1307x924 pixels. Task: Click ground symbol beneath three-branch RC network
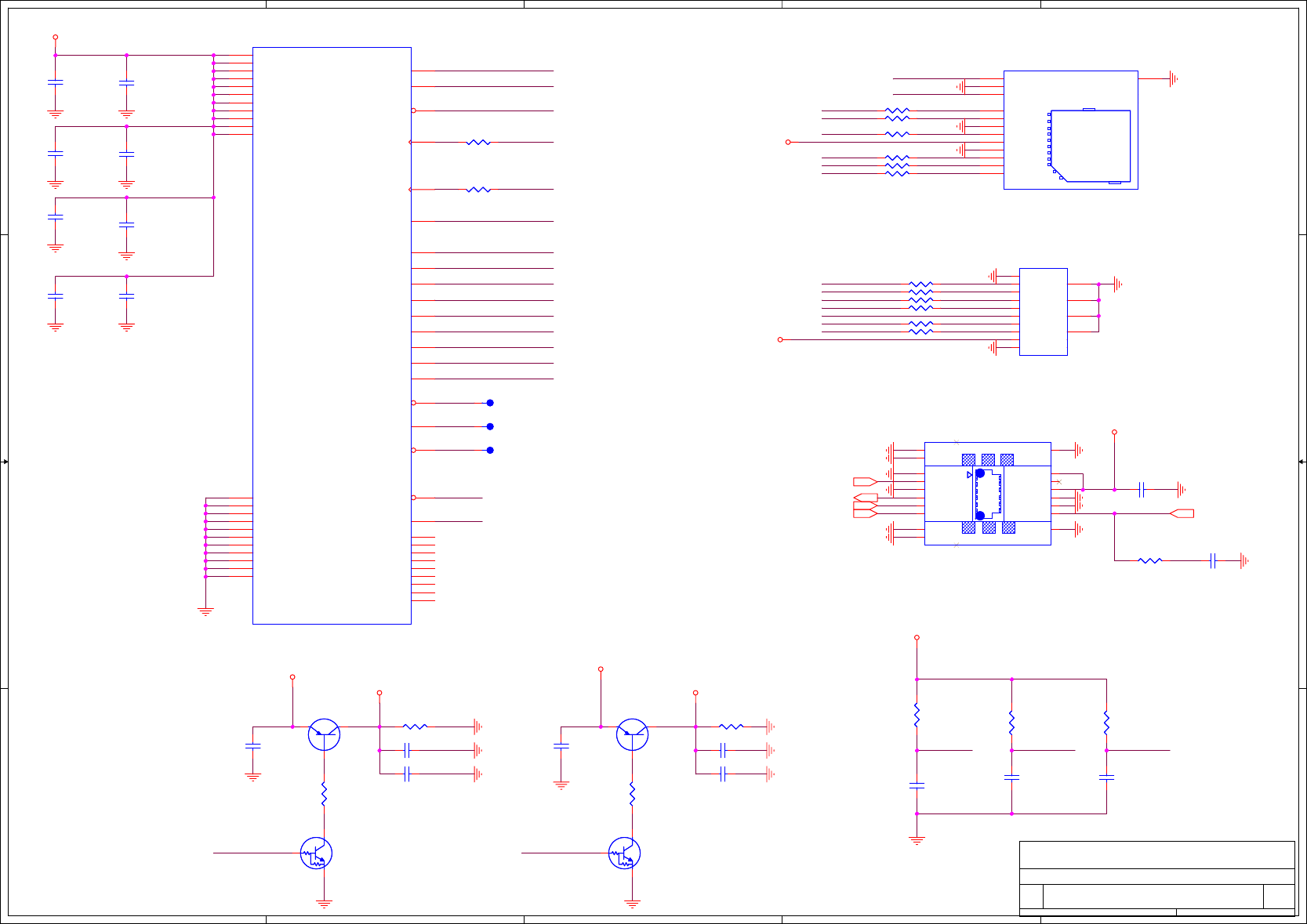click(917, 840)
